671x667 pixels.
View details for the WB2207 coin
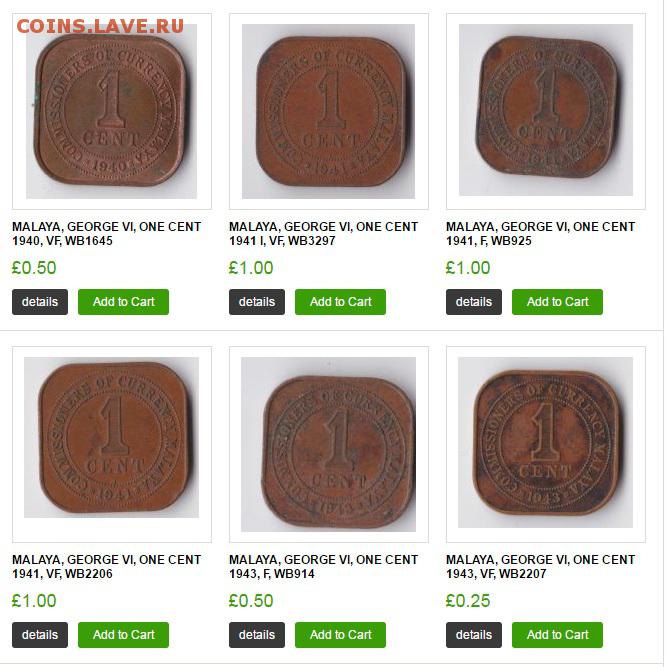coord(474,635)
